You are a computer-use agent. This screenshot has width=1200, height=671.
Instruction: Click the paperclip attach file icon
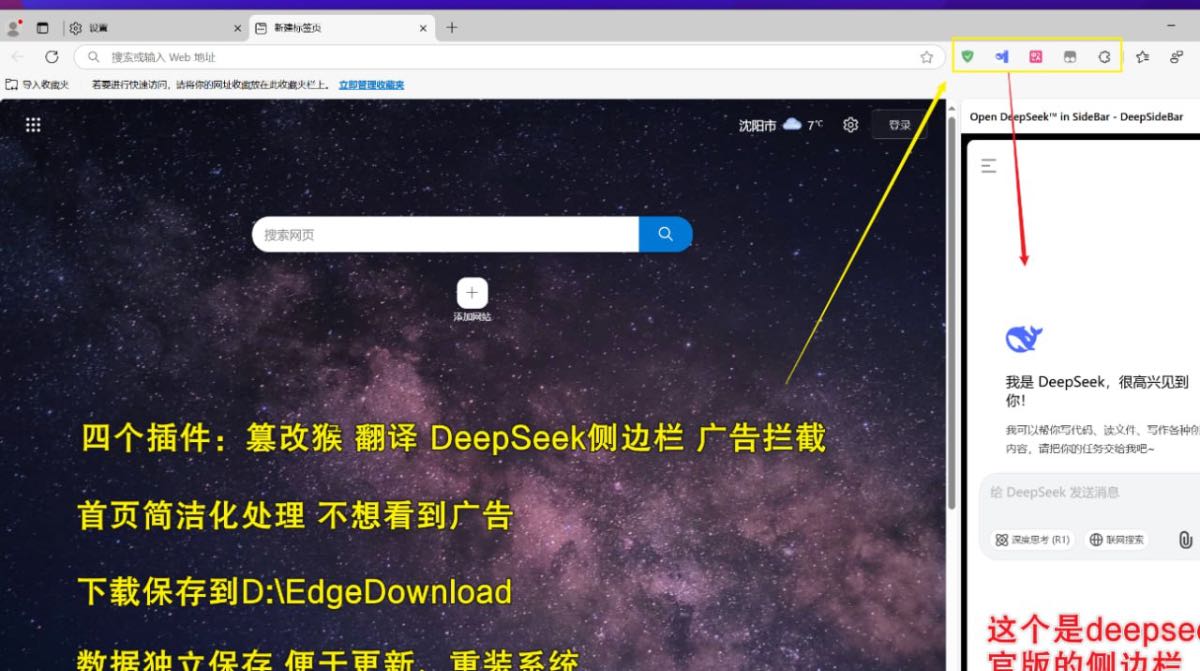point(1185,540)
